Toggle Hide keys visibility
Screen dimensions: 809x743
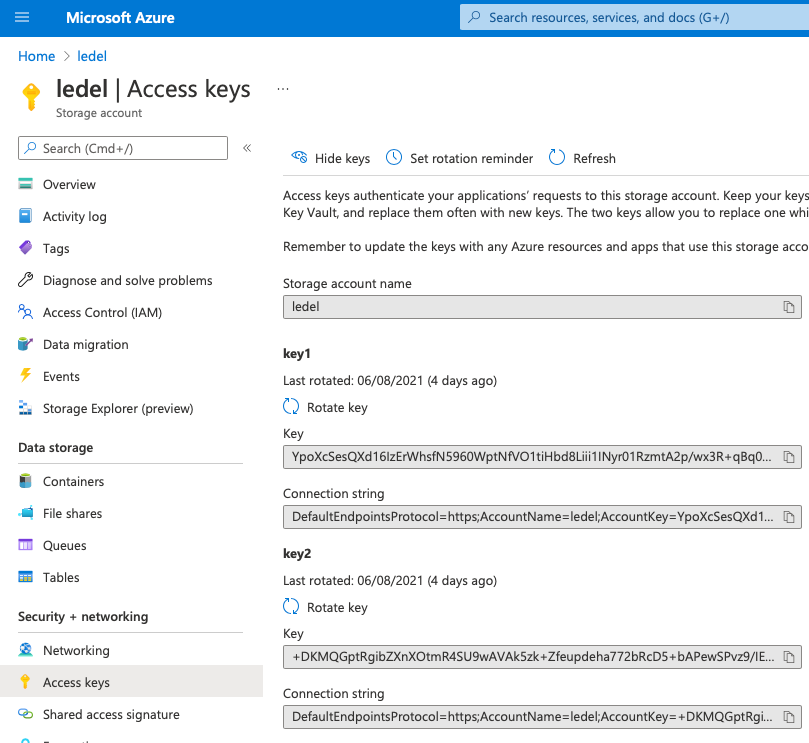pyautogui.click(x=330, y=158)
